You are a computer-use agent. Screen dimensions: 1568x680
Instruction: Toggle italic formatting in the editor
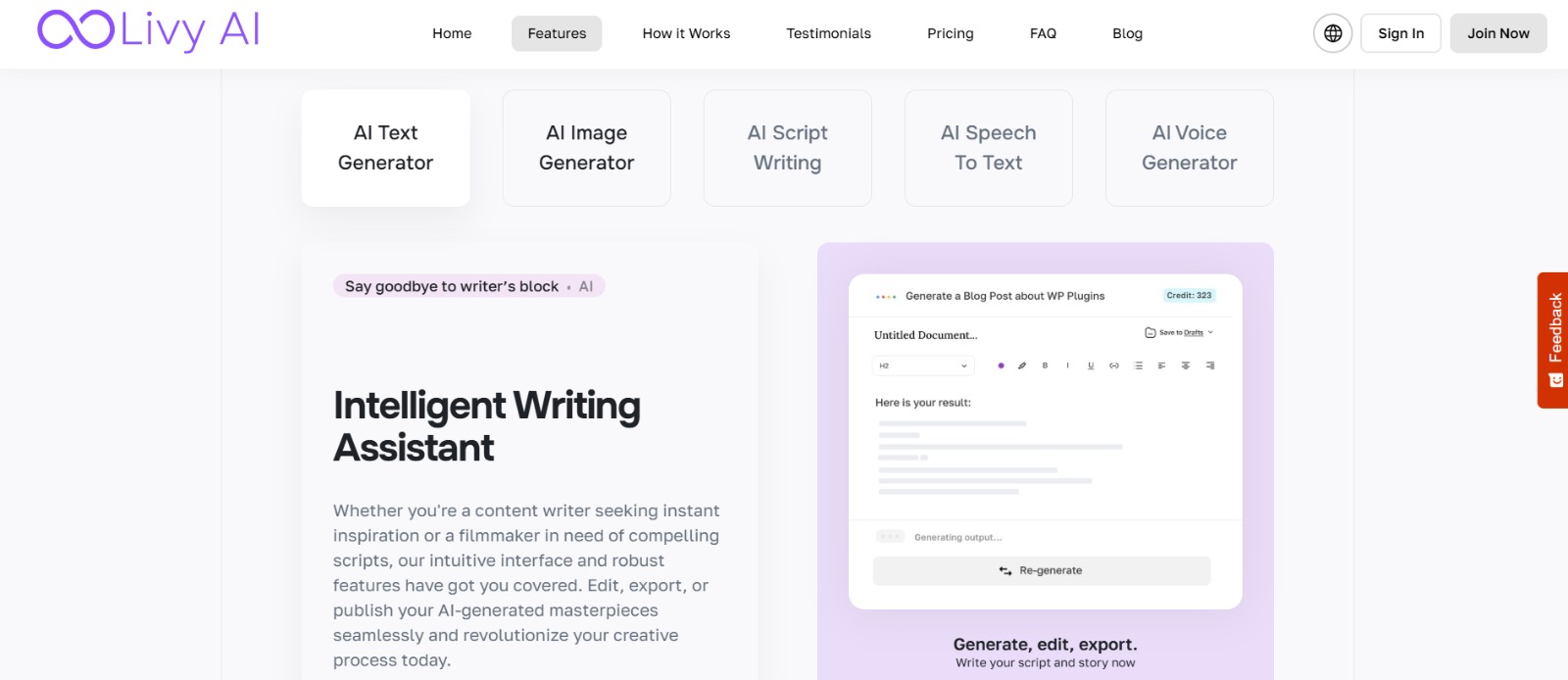point(1067,365)
